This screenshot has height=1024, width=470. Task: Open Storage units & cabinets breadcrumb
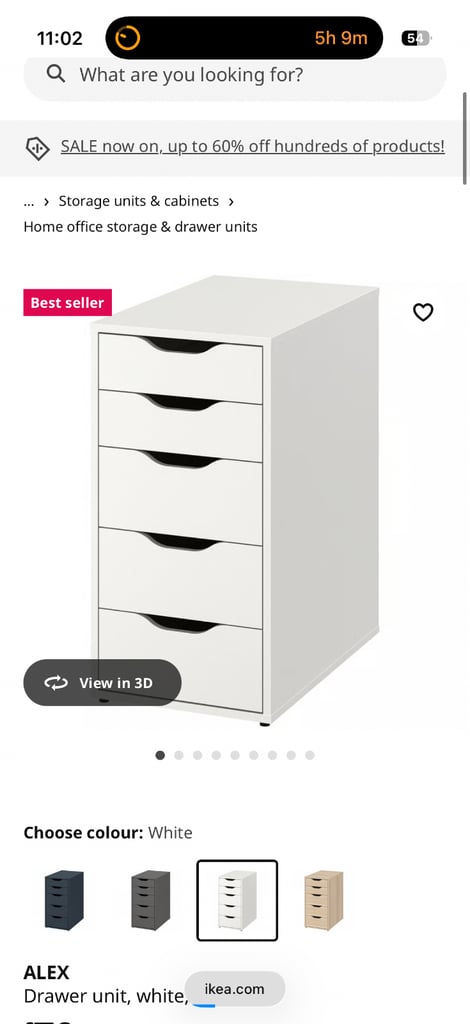tap(138, 201)
